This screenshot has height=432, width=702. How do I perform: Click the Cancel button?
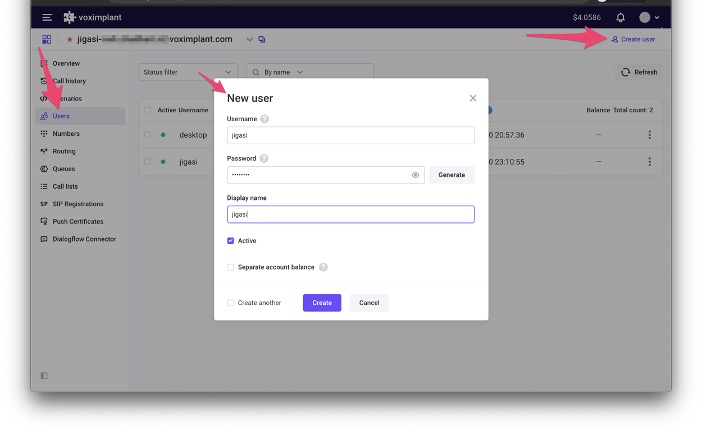click(369, 303)
